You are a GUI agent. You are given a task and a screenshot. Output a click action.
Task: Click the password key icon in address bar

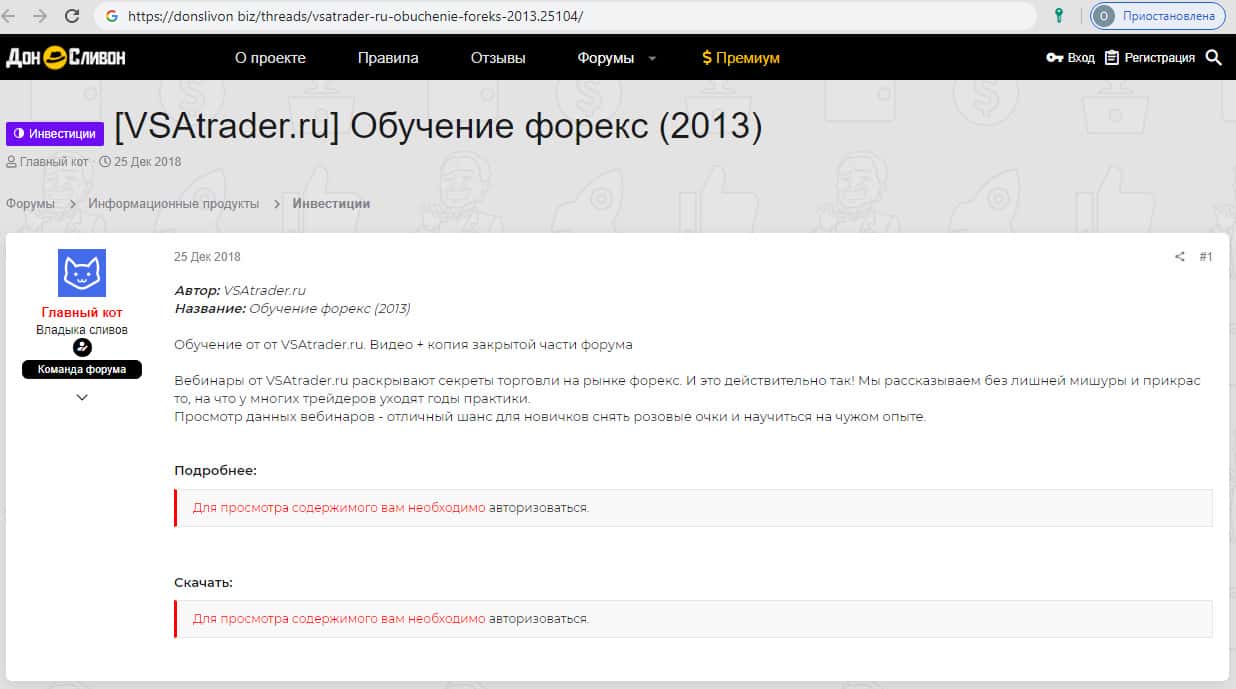pos(1059,16)
